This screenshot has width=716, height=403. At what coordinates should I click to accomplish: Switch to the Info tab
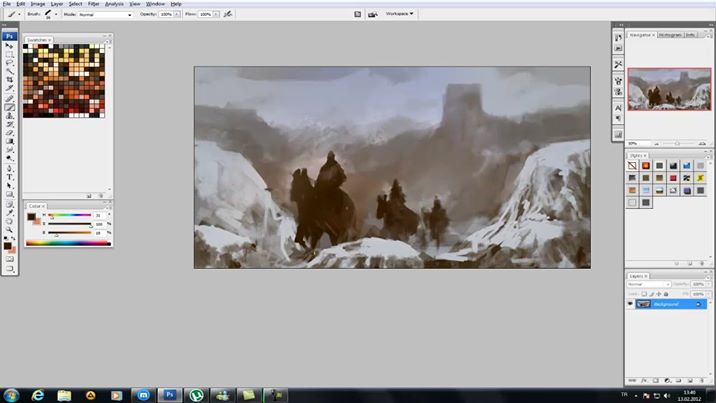(690, 35)
